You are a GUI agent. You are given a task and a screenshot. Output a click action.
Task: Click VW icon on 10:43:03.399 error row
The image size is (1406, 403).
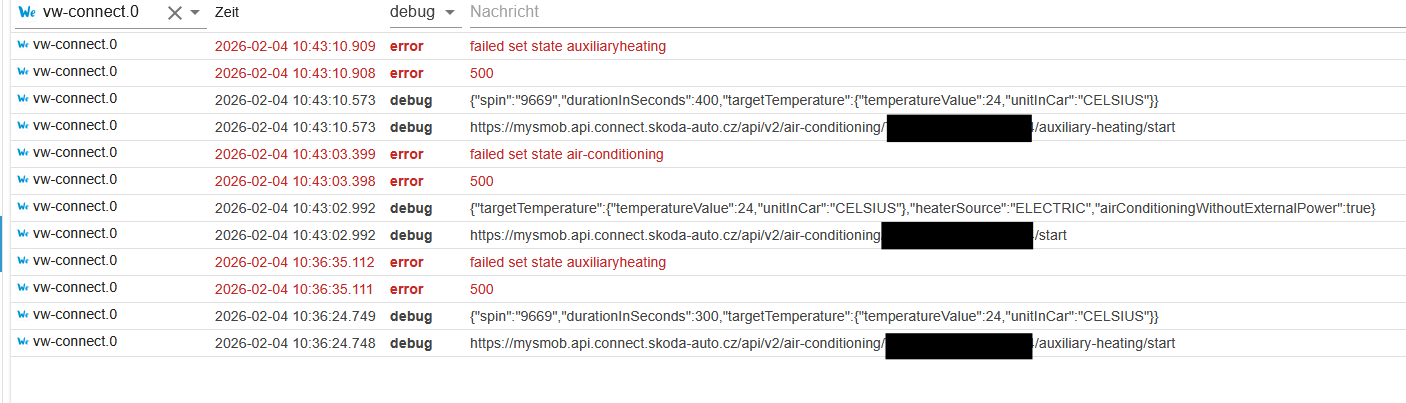tap(22, 154)
